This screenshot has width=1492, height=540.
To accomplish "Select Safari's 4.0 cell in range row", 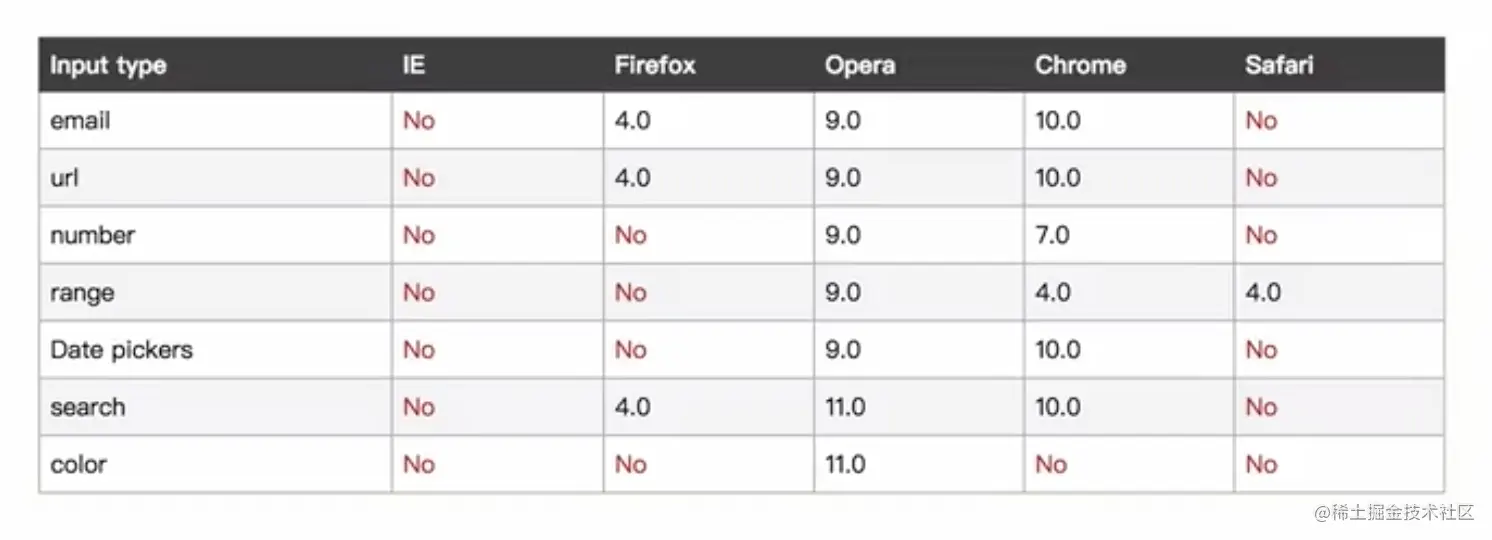I will pyautogui.click(x=1263, y=293).
